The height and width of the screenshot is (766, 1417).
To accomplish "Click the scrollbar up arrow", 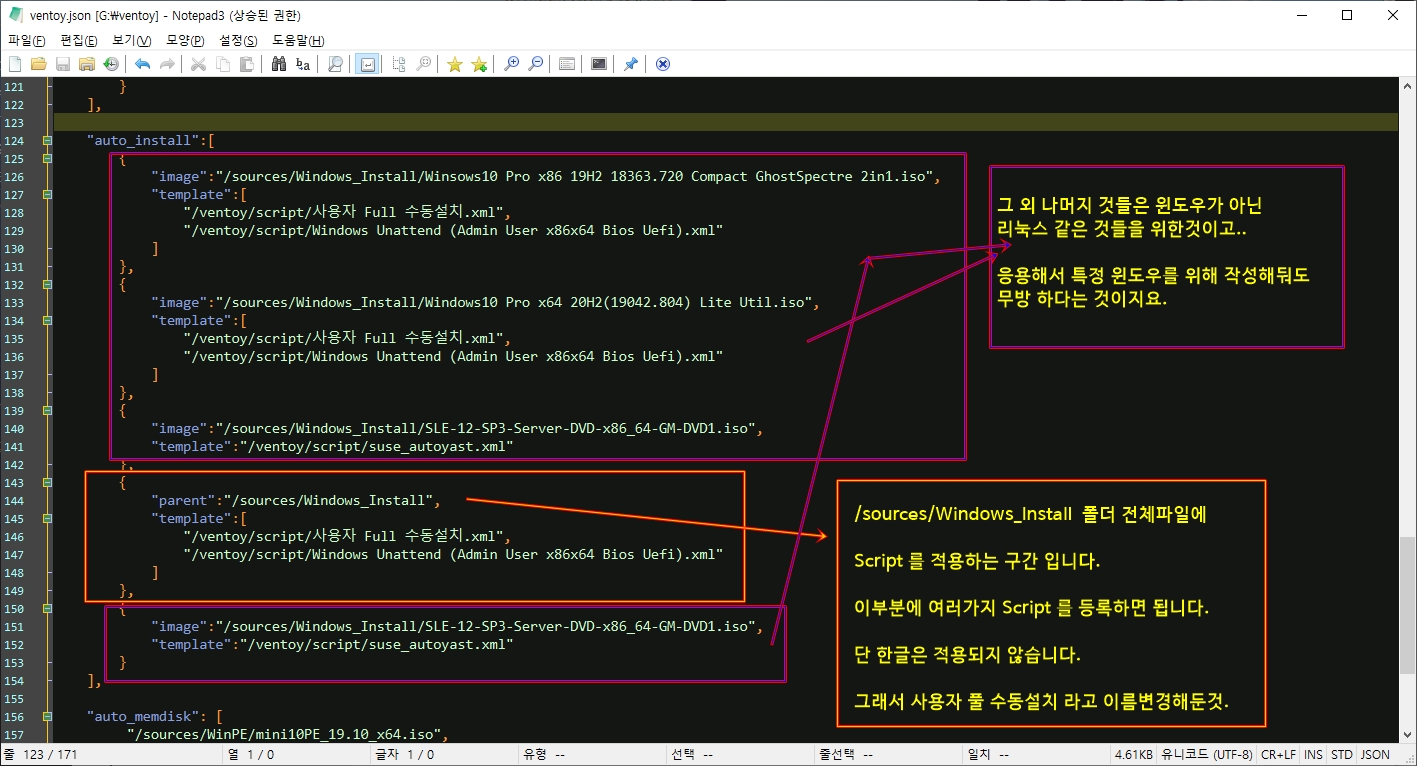I will pyautogui.click(x=1408, y=86).
